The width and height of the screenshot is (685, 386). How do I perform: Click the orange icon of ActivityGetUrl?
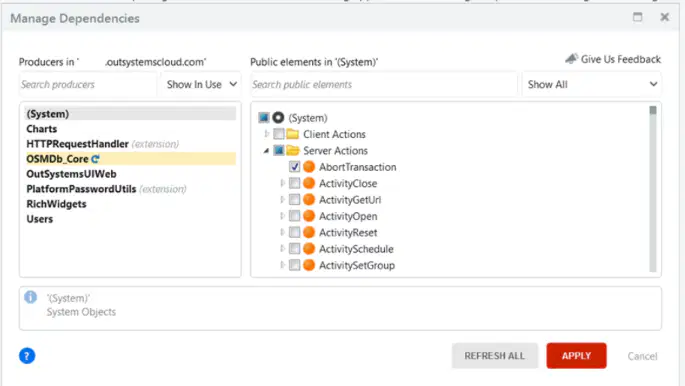click(309, 200)
